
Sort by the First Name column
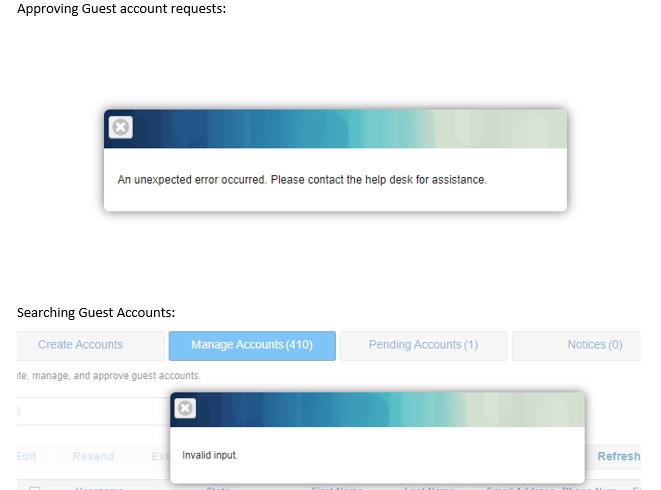click(337, 488)
